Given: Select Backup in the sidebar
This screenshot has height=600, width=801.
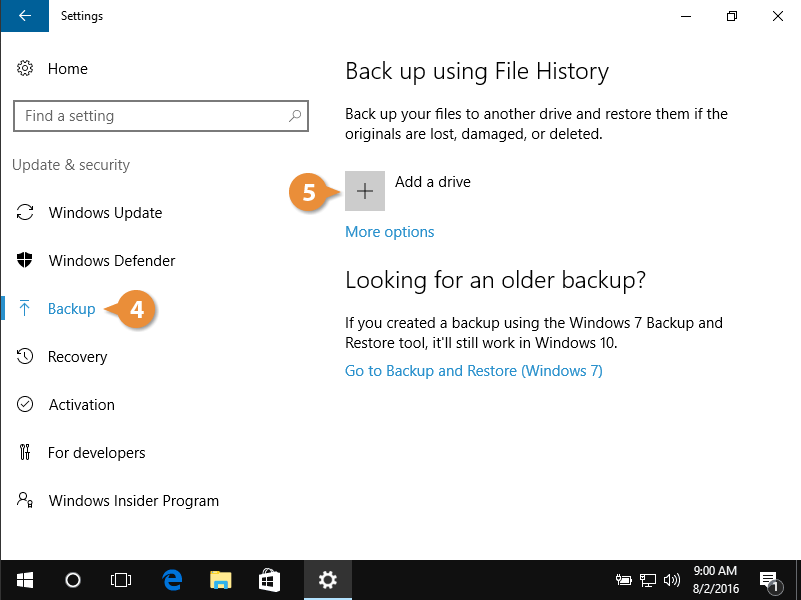Looking at the screenshot, I should point(72,308).
